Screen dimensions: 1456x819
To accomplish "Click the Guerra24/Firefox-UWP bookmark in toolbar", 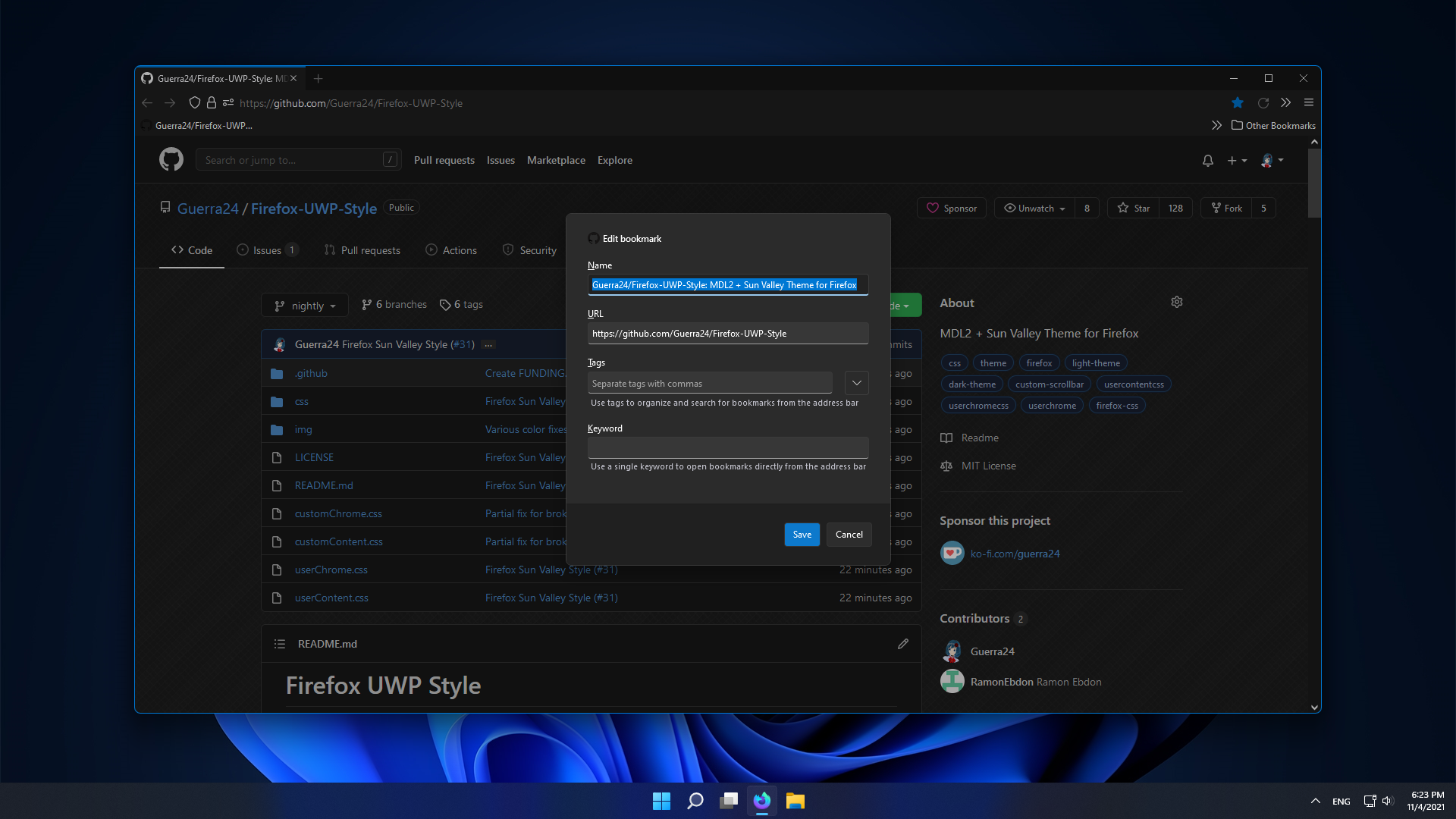I will pos(197,126).
